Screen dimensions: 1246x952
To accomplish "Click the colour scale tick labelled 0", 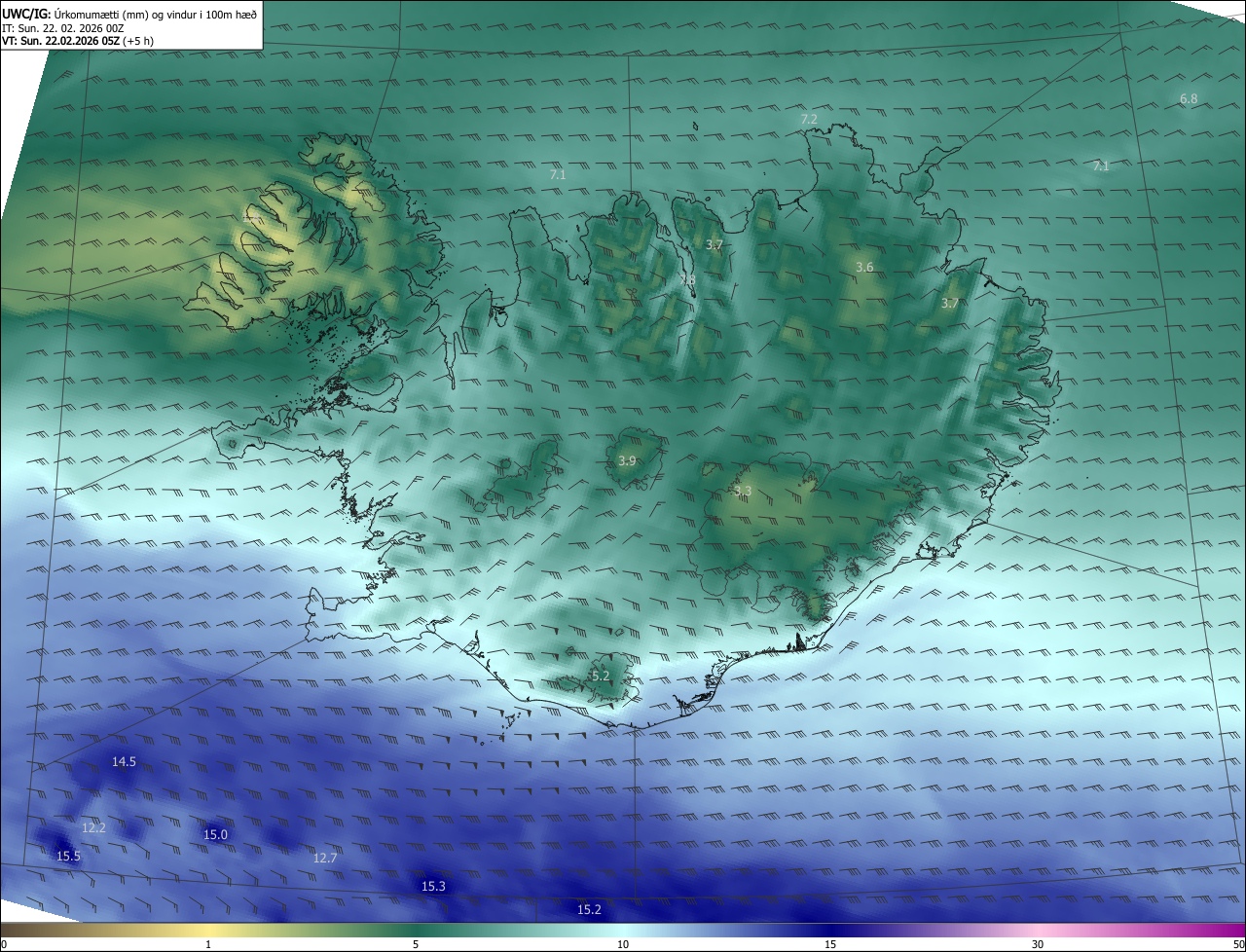I will coord(3,944).
